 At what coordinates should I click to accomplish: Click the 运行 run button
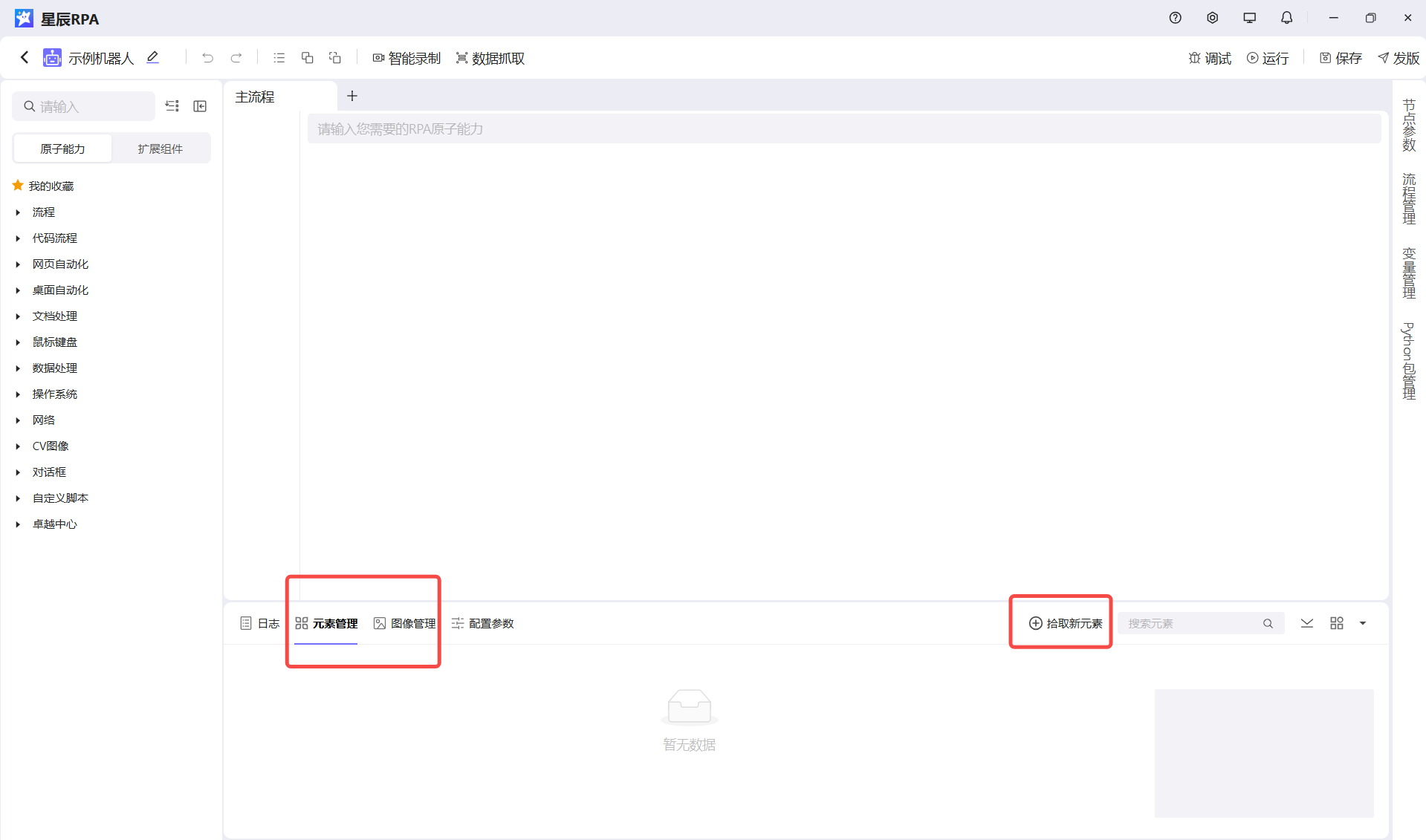click(1268, 58)
